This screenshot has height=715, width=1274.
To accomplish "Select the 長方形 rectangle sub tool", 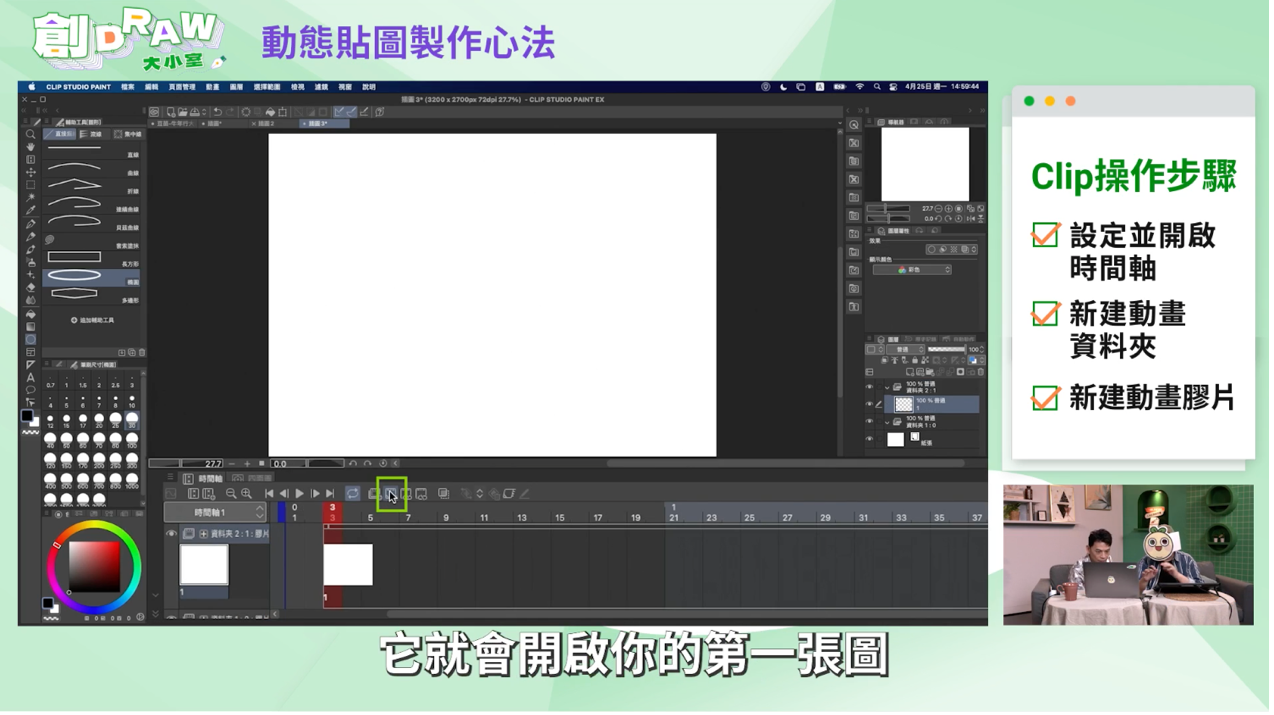I will tap(91, 259).
